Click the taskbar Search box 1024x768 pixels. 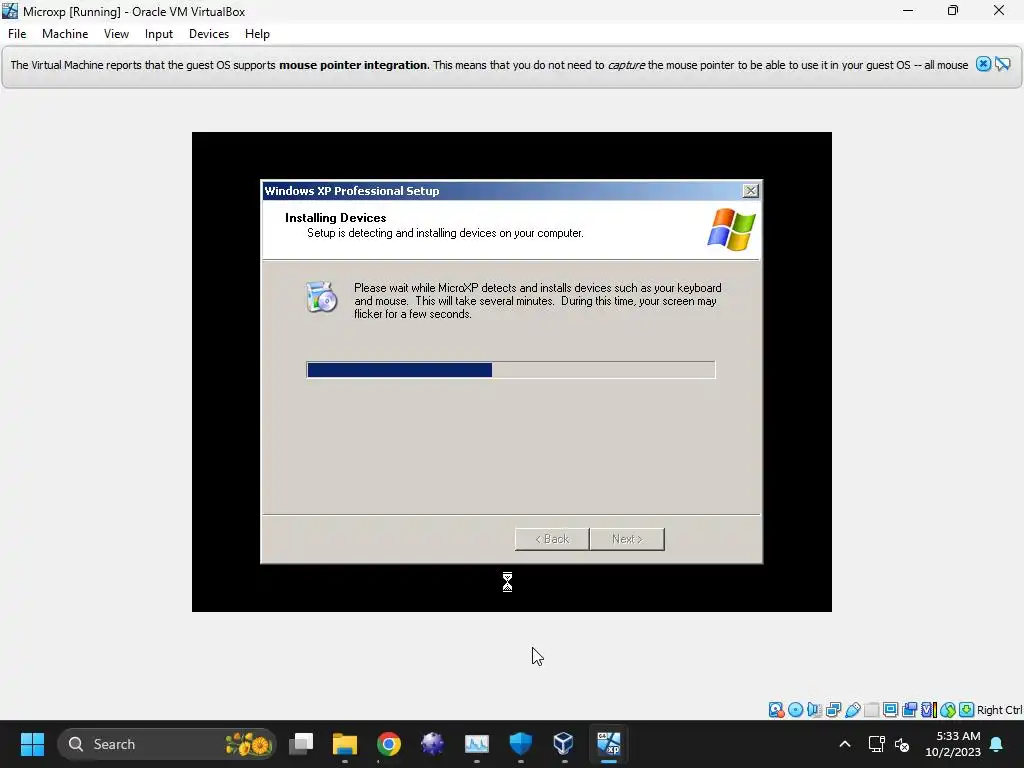[x=167, y=744]
